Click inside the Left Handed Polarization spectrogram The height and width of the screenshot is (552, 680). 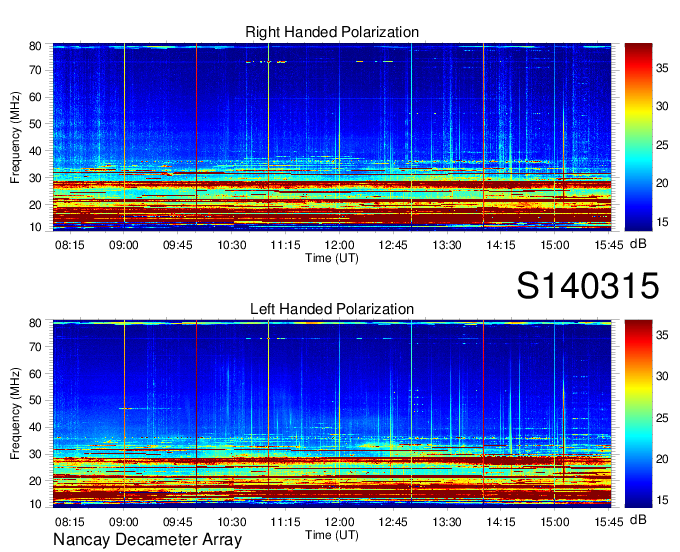pyautogui.click(x=332, y=414)
